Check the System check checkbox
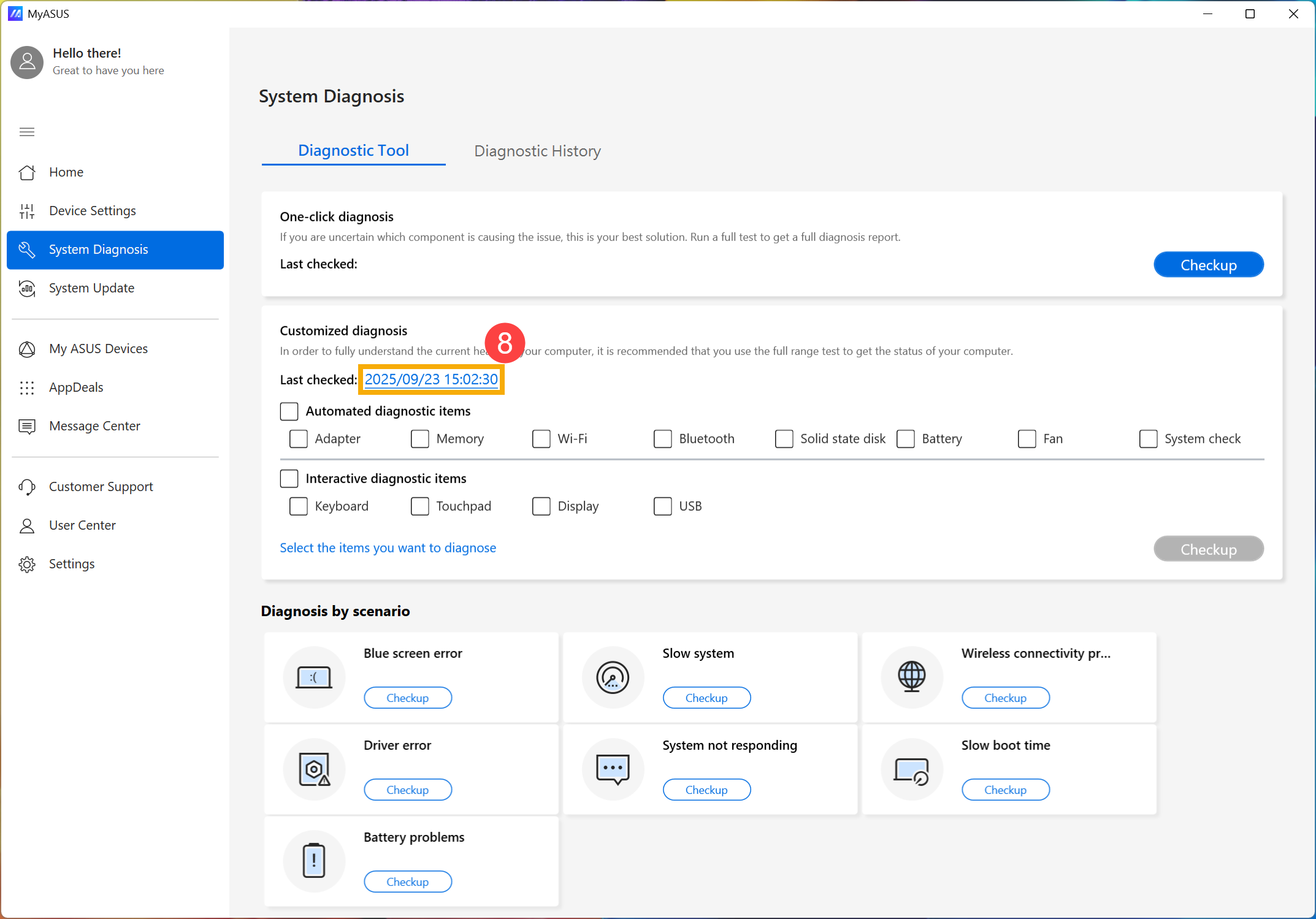The width and height of the screenshot is (1316, 919). click(1148, 438)
